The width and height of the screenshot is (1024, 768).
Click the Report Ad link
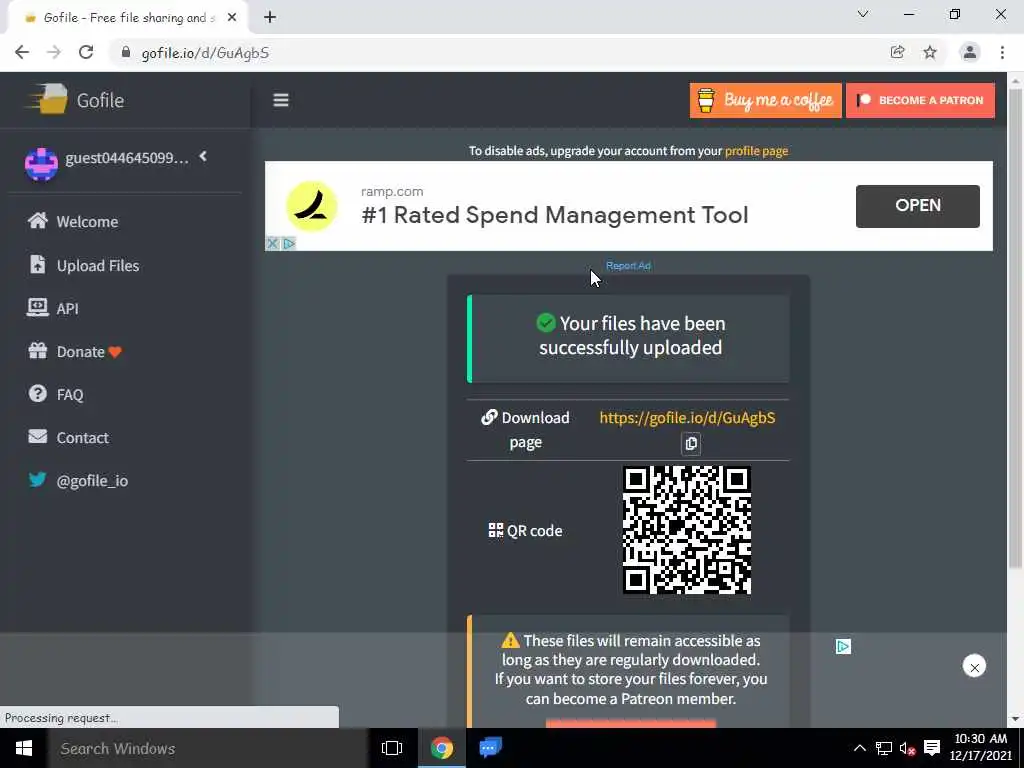coord(628,266)
